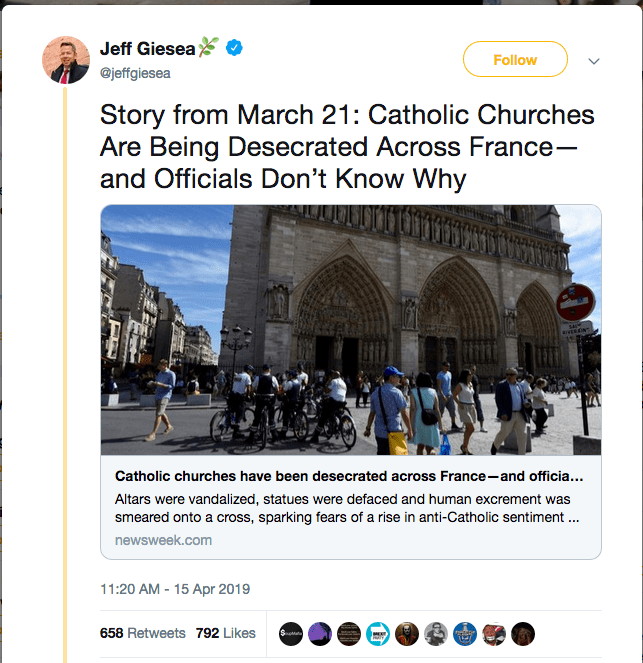Click the blue circular liker avatar, seventh in row

click(x=464, y=633)
